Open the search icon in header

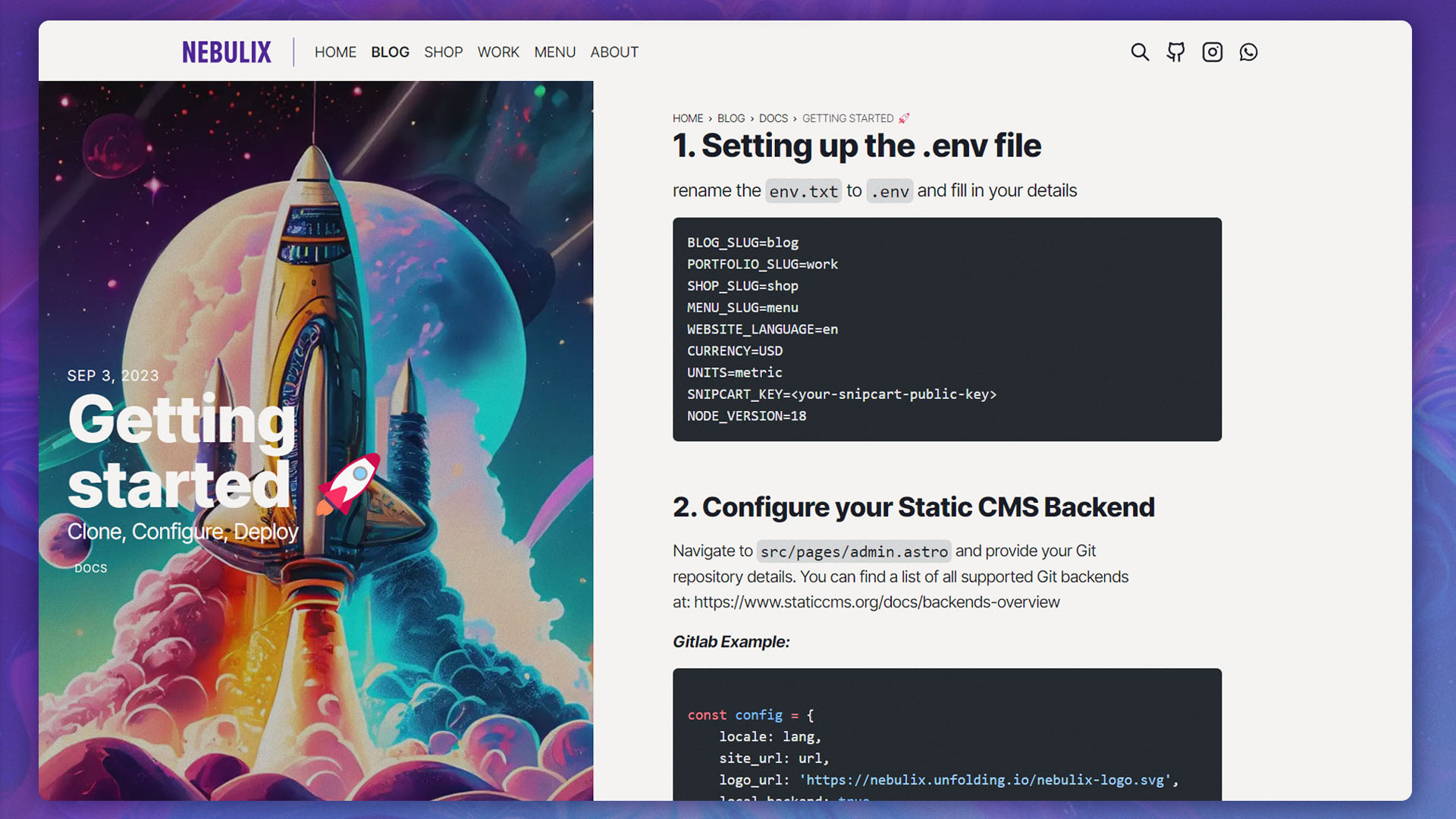click(1140, 52)
